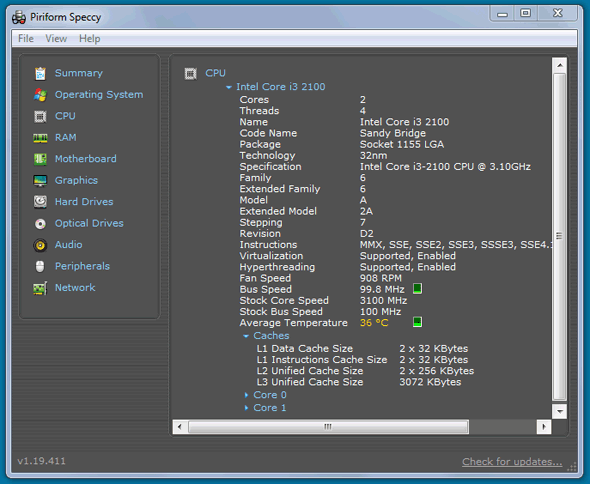
Task: Click the Stock Core Speed 3100 MHz value
Action: tap(383, 301)
